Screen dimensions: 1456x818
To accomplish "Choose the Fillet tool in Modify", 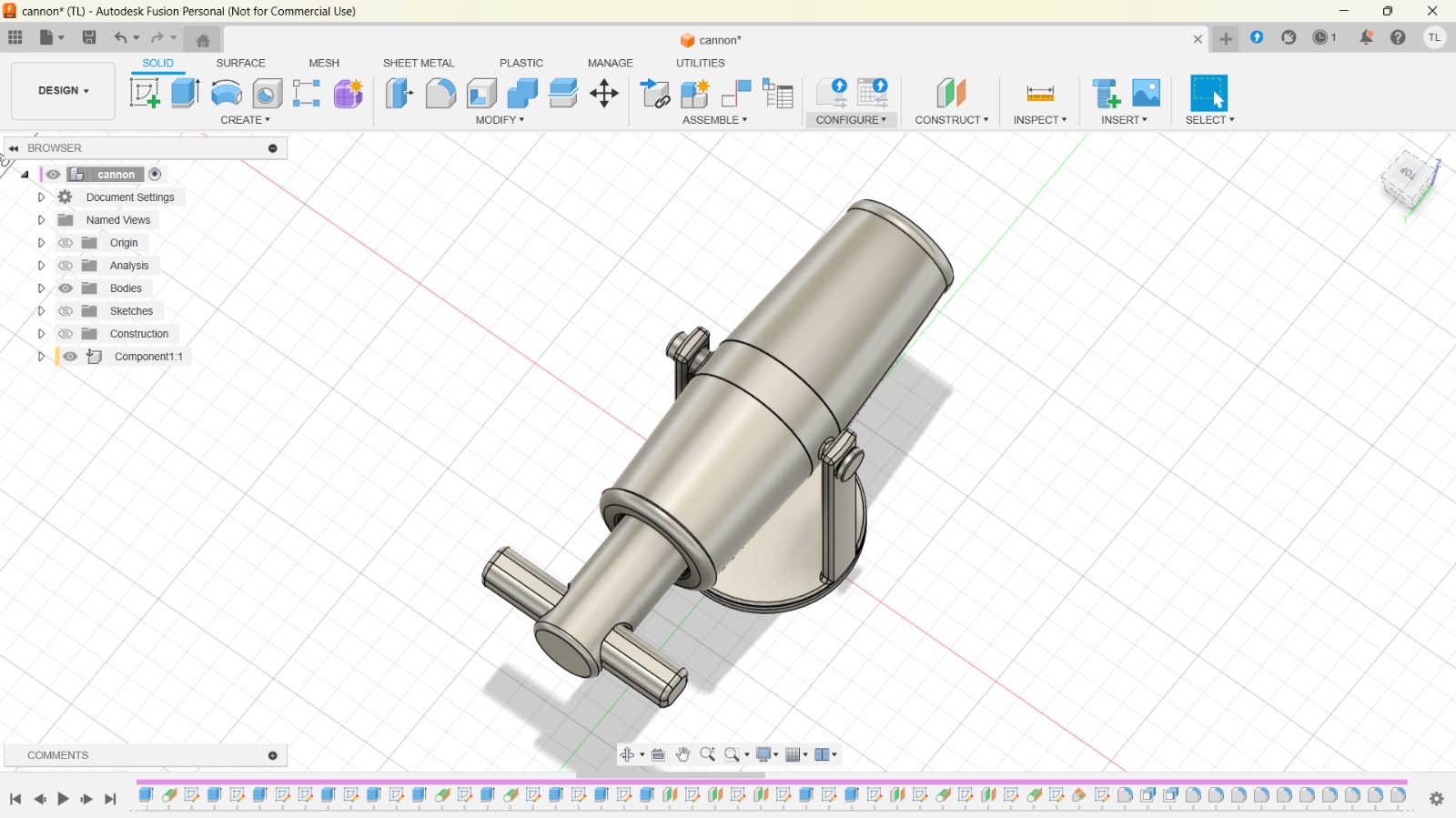I will pos(440,93).
